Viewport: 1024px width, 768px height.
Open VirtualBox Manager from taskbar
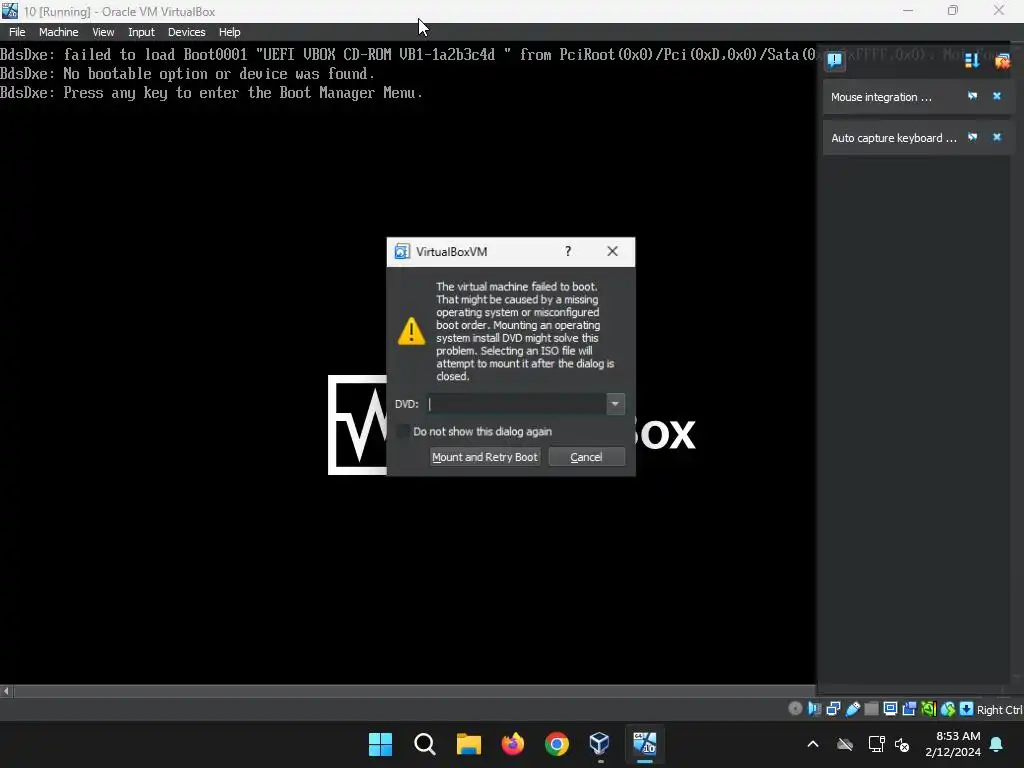tap(600, 744)
